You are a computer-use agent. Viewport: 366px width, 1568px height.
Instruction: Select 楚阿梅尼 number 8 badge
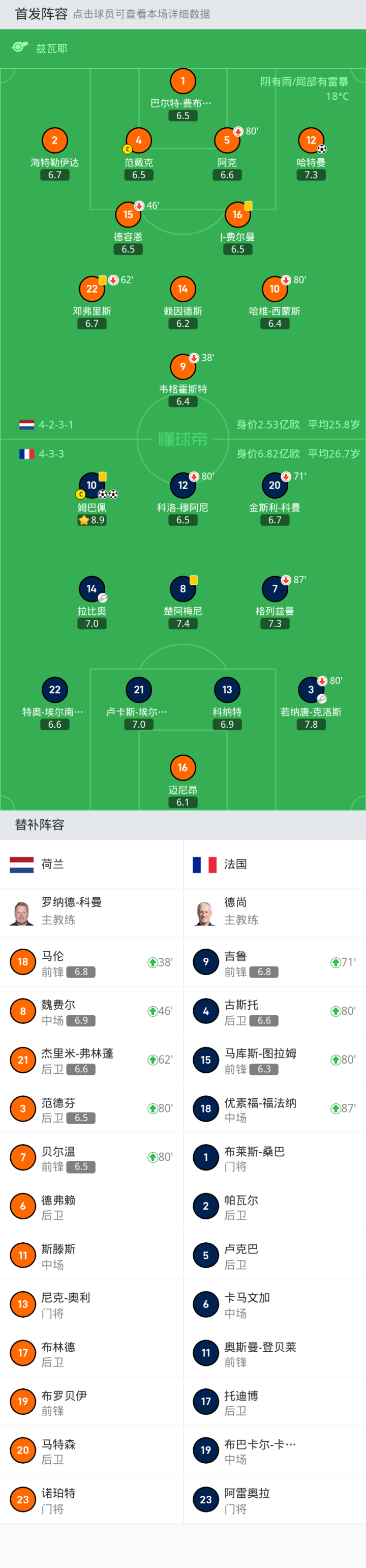point(183,589)
